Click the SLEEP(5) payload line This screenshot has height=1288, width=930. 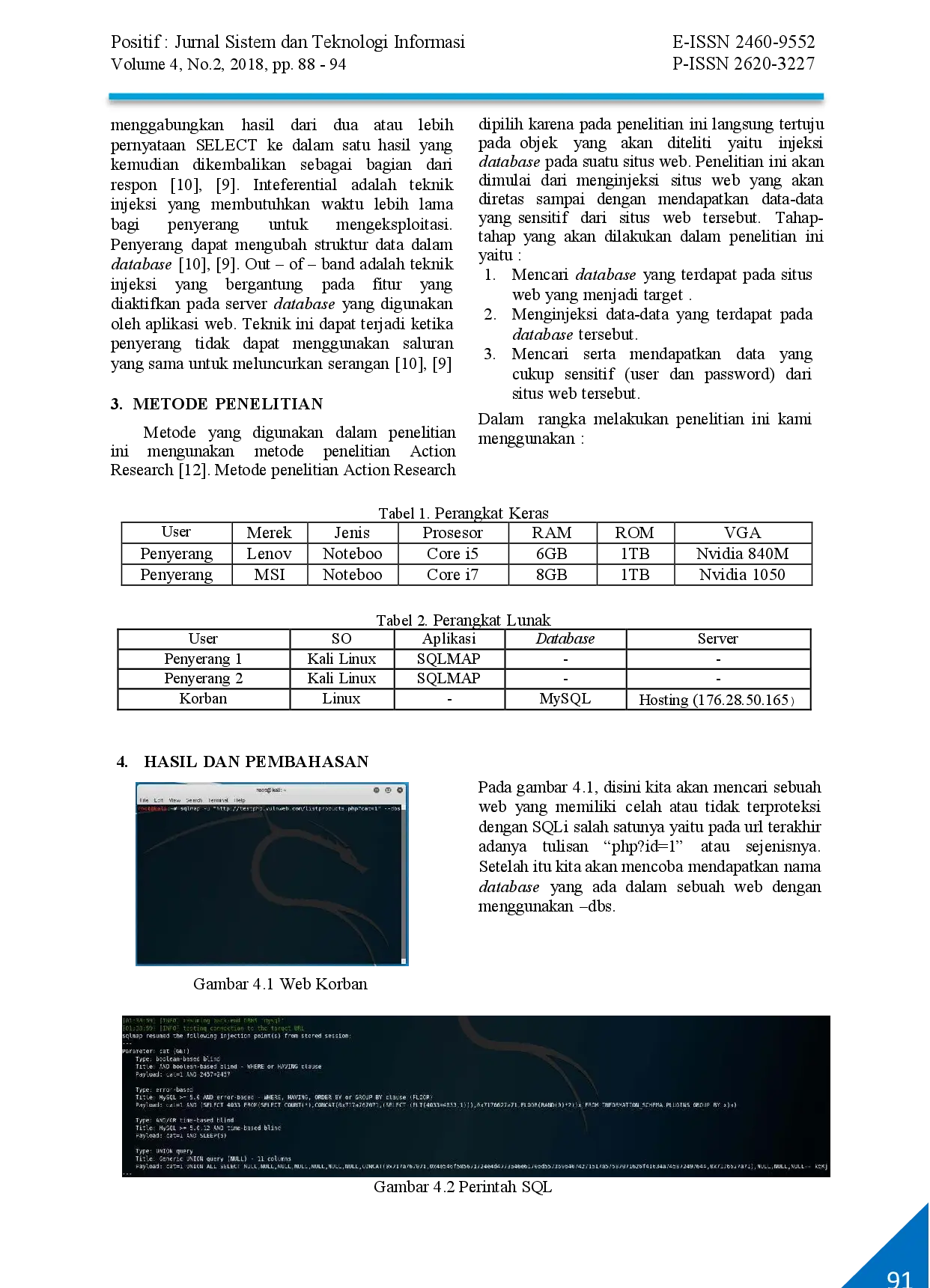pyautogui.click(x=180, y=1135)
